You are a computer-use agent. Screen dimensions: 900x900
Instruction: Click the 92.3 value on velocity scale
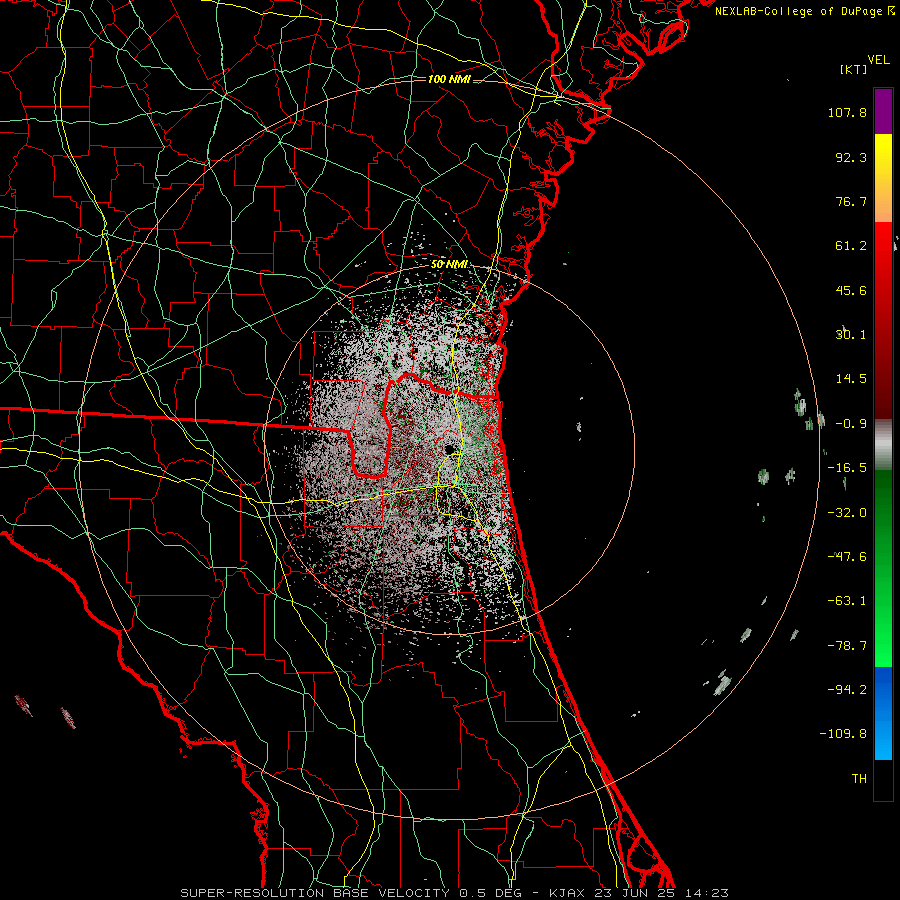(851, 157)
